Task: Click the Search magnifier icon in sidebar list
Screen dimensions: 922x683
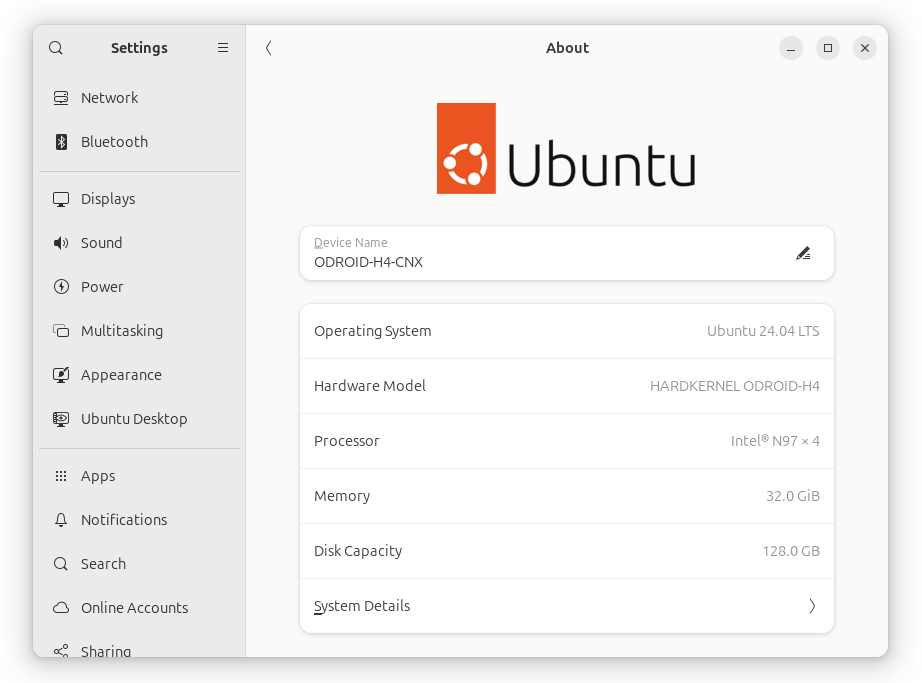Action: (x=61, y=564)
